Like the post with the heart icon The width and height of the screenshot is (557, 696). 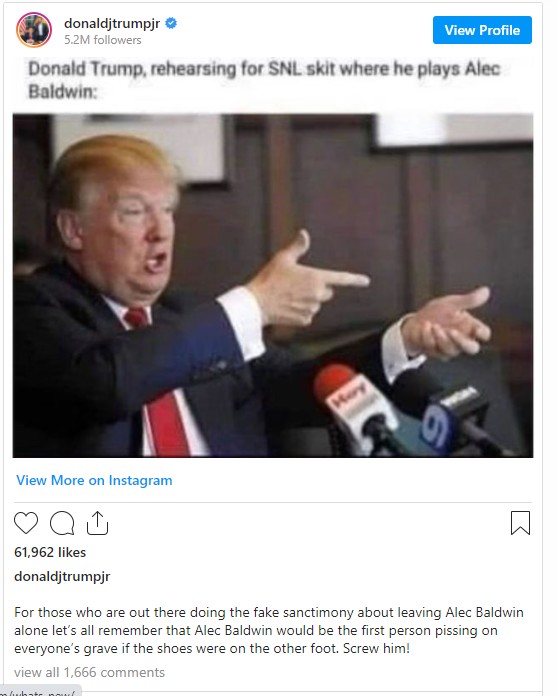coord(26,522)
